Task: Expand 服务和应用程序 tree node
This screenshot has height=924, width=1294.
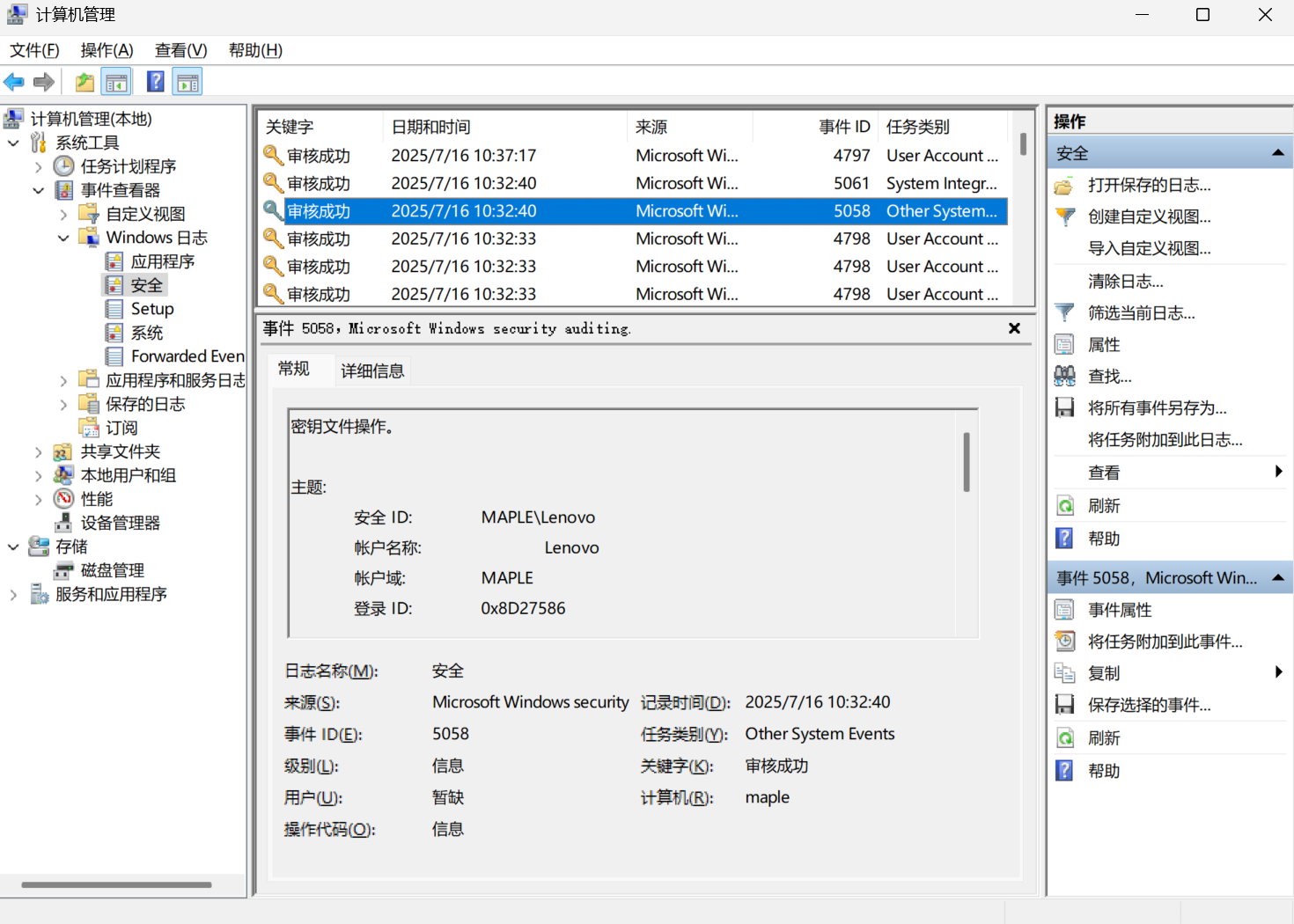Action: pos(13,595)
